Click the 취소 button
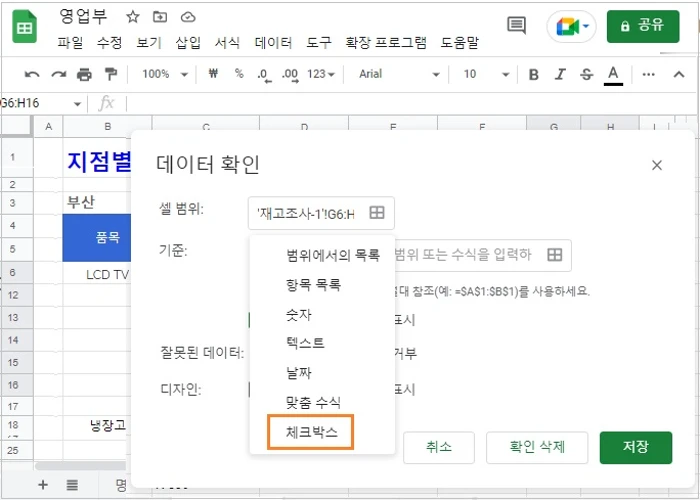 tap(439, 447)
